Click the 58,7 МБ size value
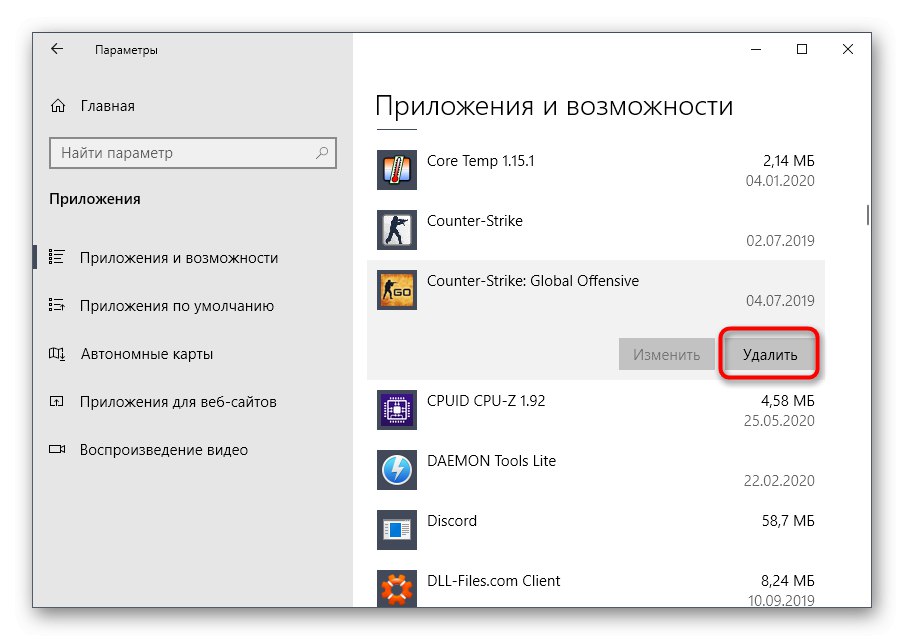The width and height of the screenshot is (904, 640). tap(788, 521)
